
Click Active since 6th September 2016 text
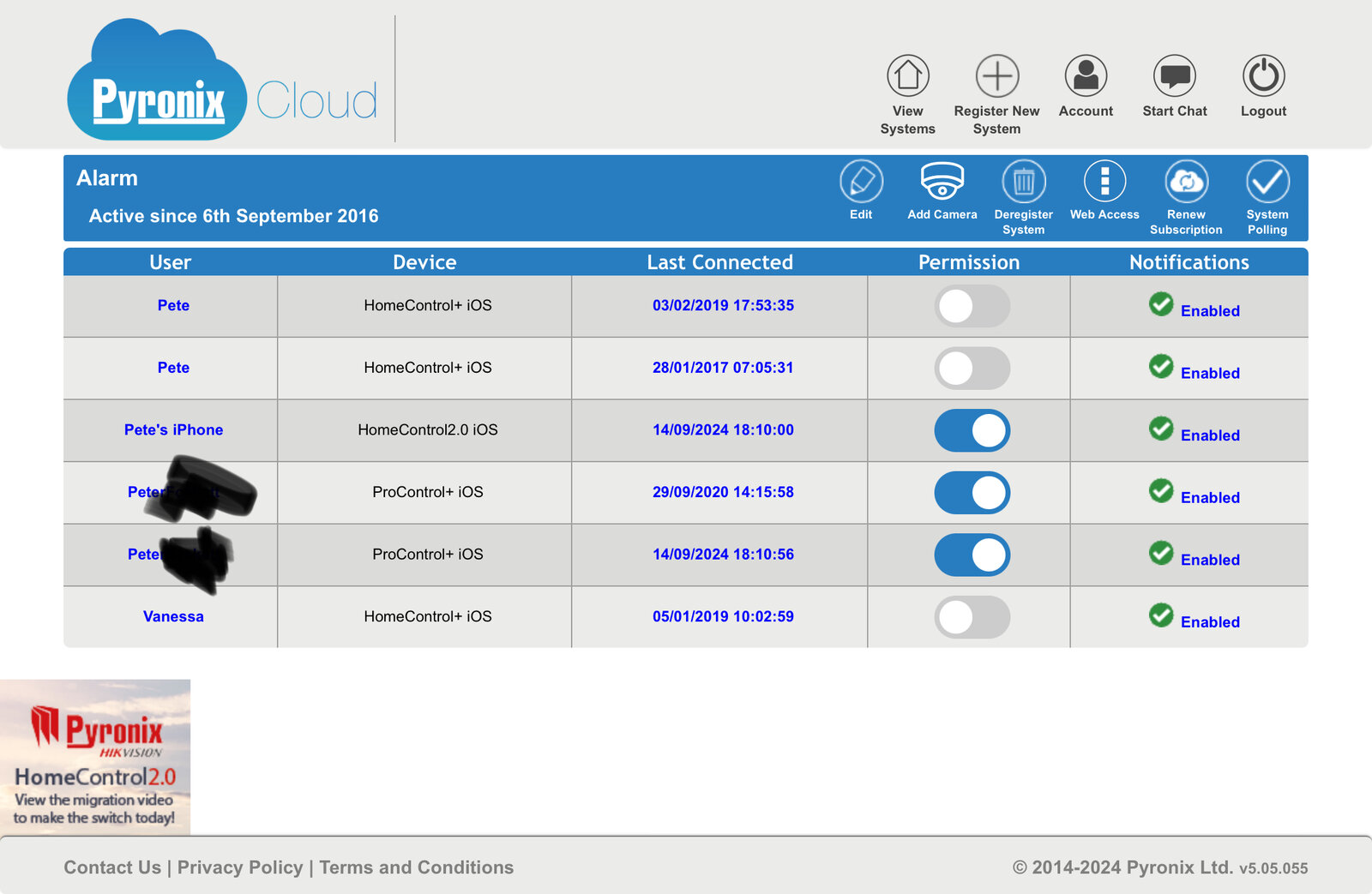[x=233, y=216]
